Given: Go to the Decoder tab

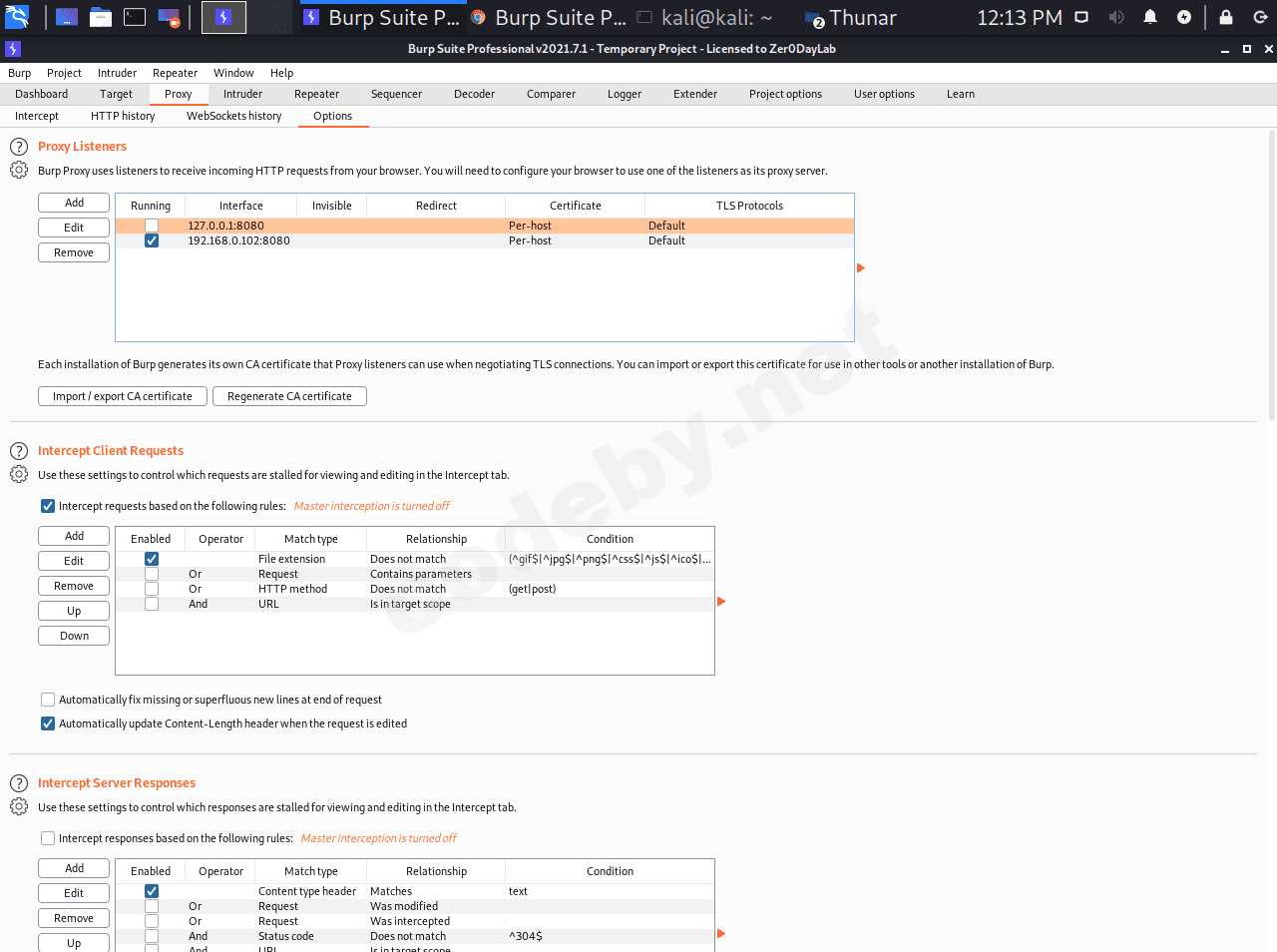Looking at the screenshot, I should (474, 94).
